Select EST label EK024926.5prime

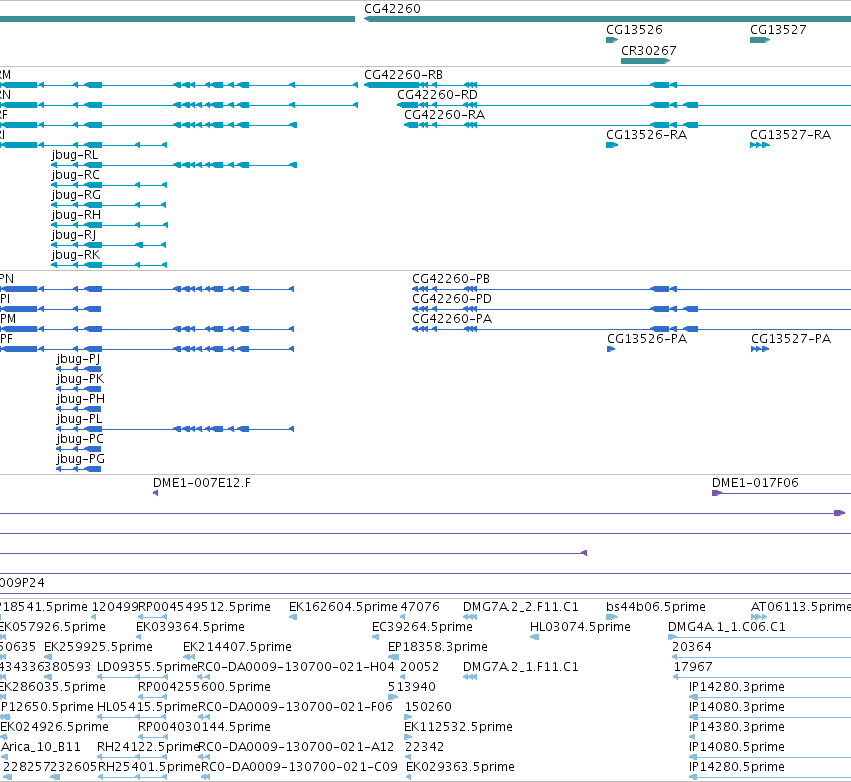(54, 727)
